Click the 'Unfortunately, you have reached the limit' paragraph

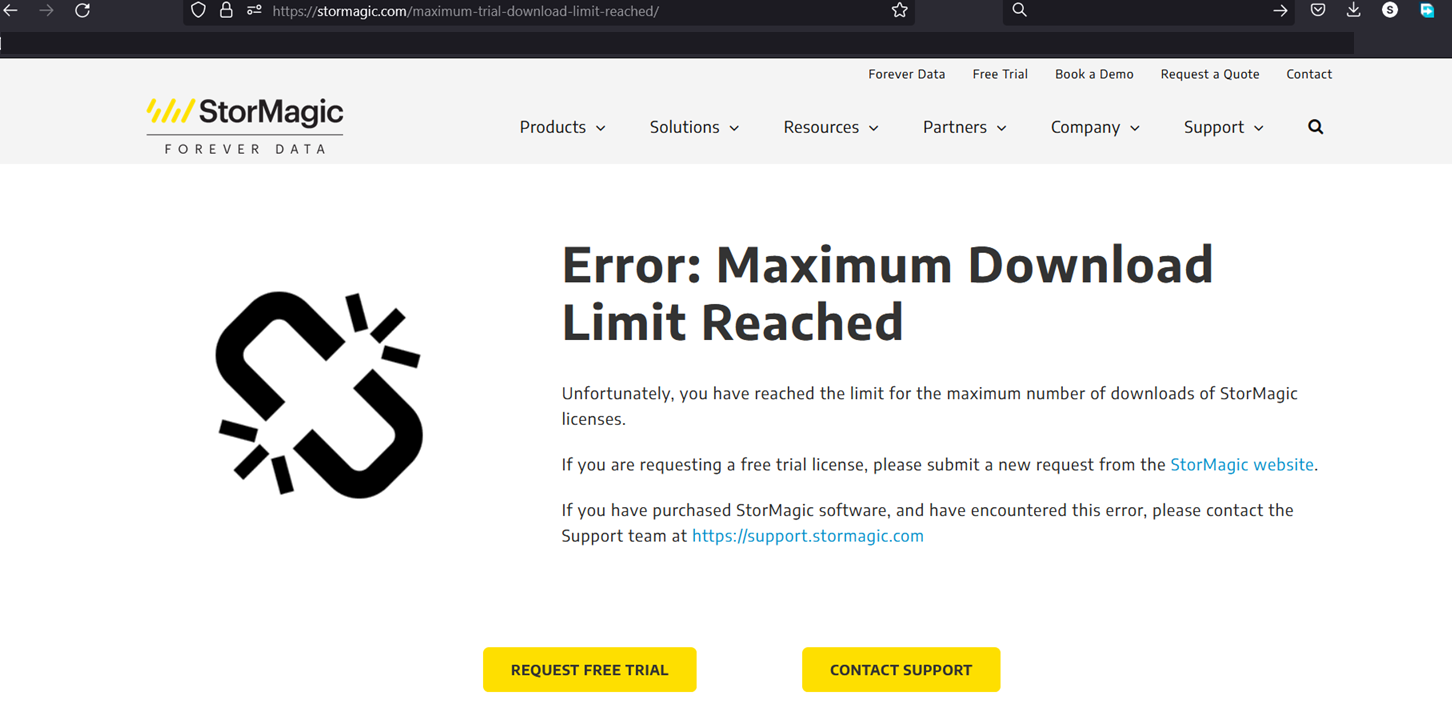pos(930,406)
